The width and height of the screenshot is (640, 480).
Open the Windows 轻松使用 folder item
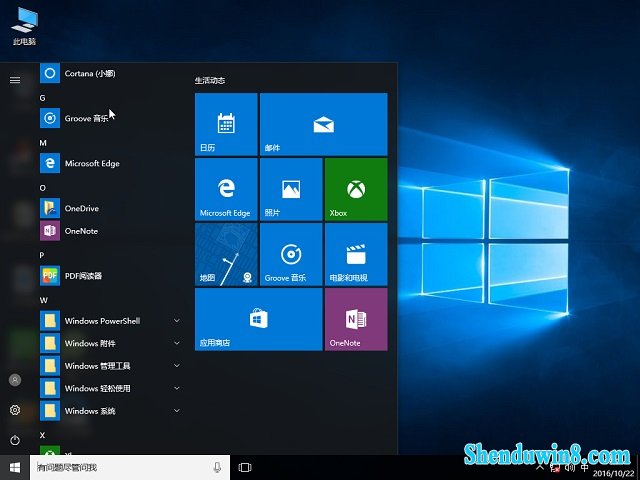point(110,388)
